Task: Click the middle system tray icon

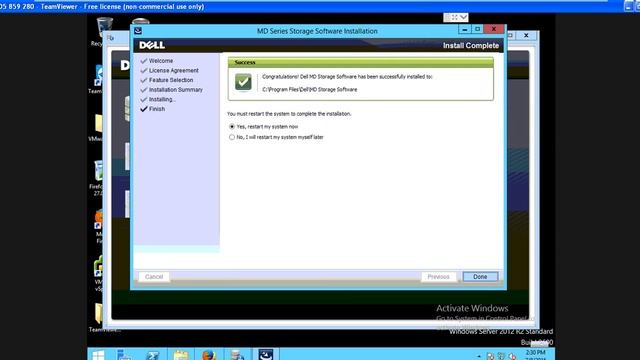Action: (x=501, y=356)
